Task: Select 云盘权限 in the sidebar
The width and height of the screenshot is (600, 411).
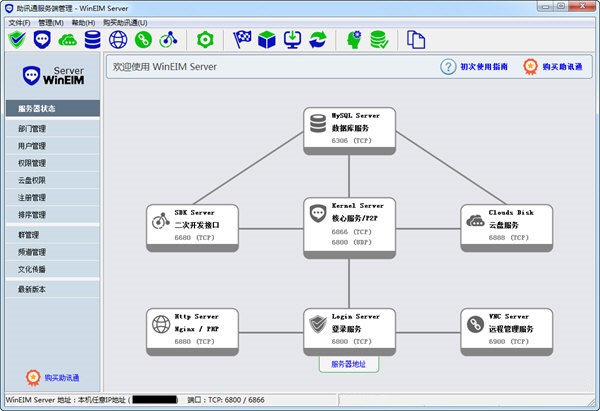Action: (x=32, y=180)
